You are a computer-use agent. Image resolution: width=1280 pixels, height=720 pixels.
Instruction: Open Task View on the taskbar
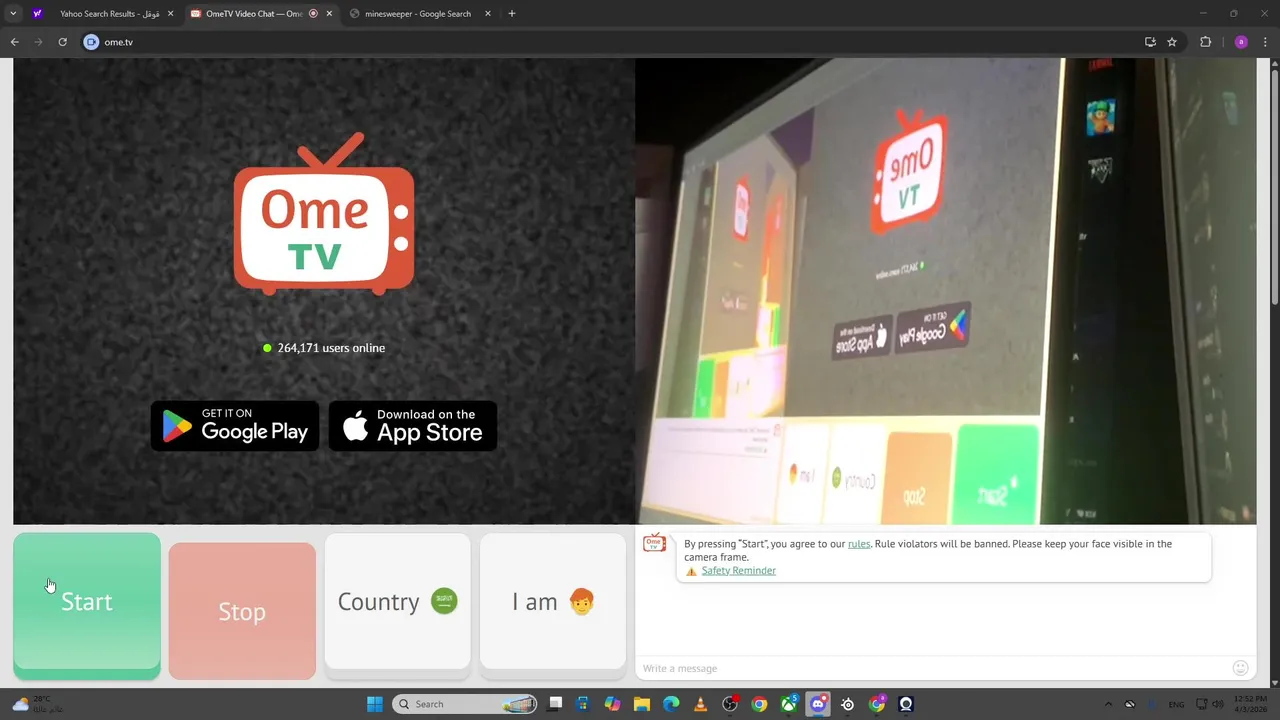pos(556,704)
